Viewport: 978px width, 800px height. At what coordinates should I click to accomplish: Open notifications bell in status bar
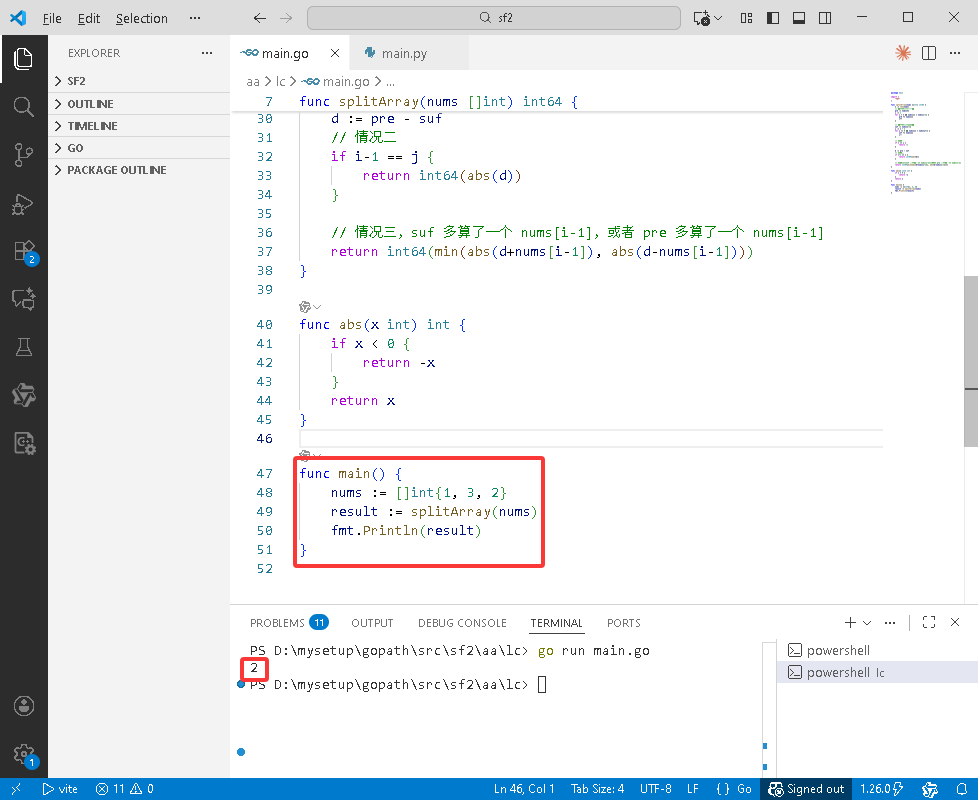pos(962,789)
